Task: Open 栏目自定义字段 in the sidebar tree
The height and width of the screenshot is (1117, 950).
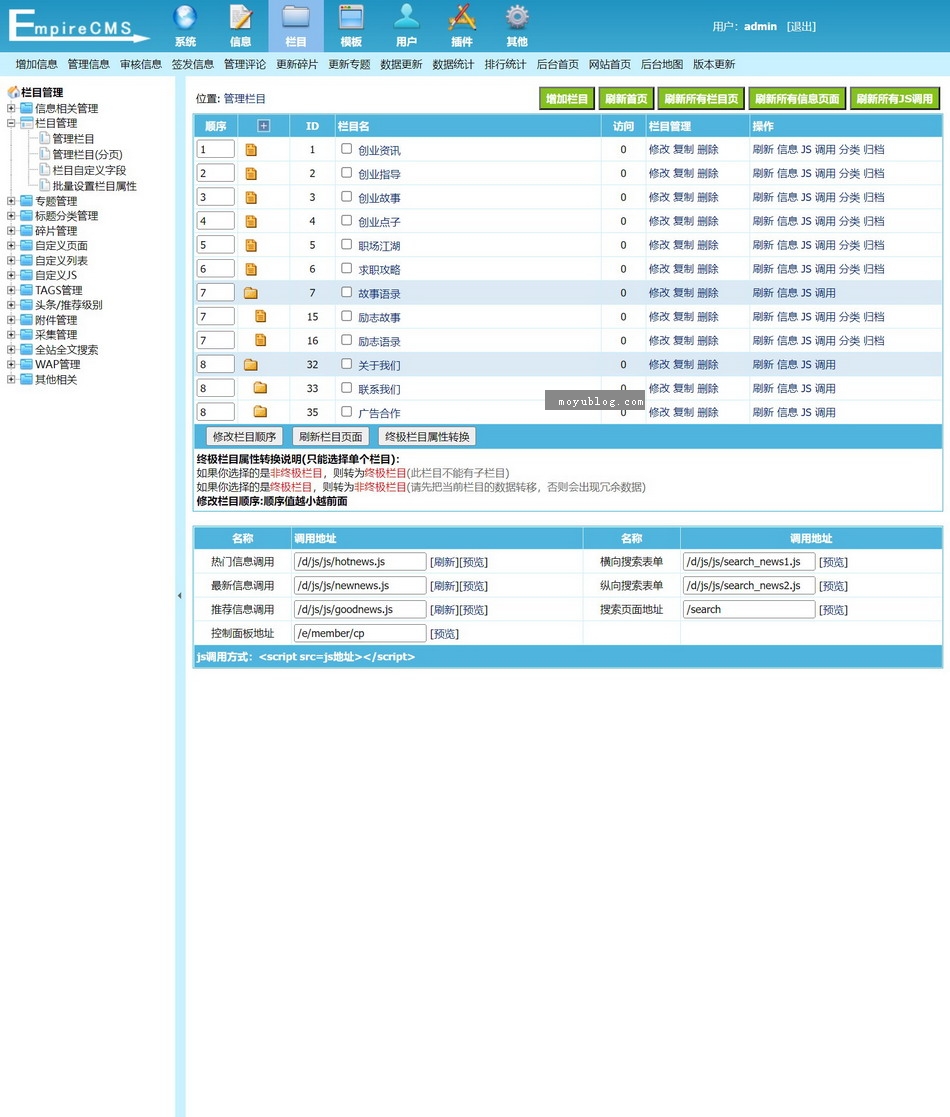Action: click(x=89, y=170)
